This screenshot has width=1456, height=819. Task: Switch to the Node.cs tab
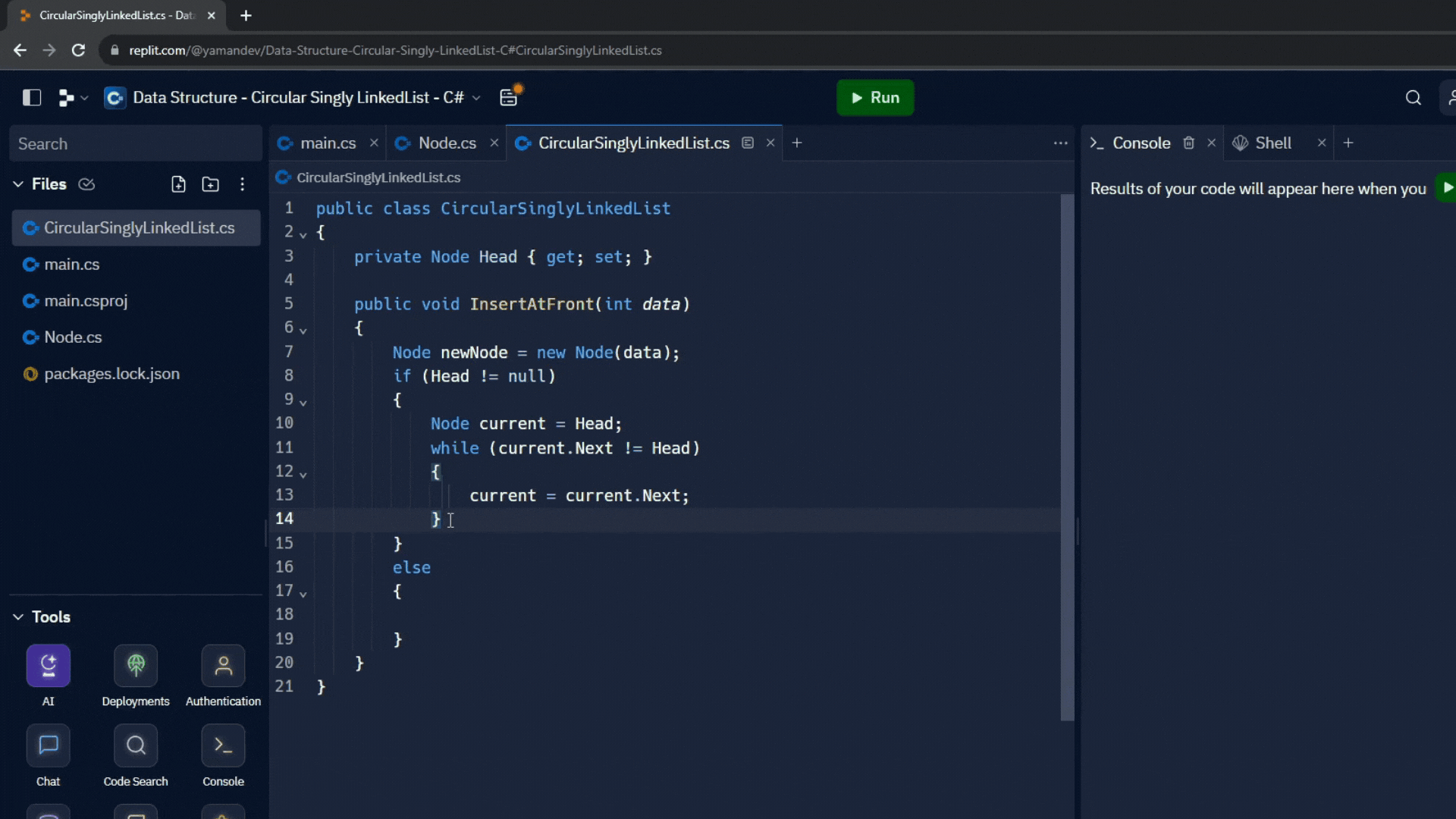pos(447,143)
